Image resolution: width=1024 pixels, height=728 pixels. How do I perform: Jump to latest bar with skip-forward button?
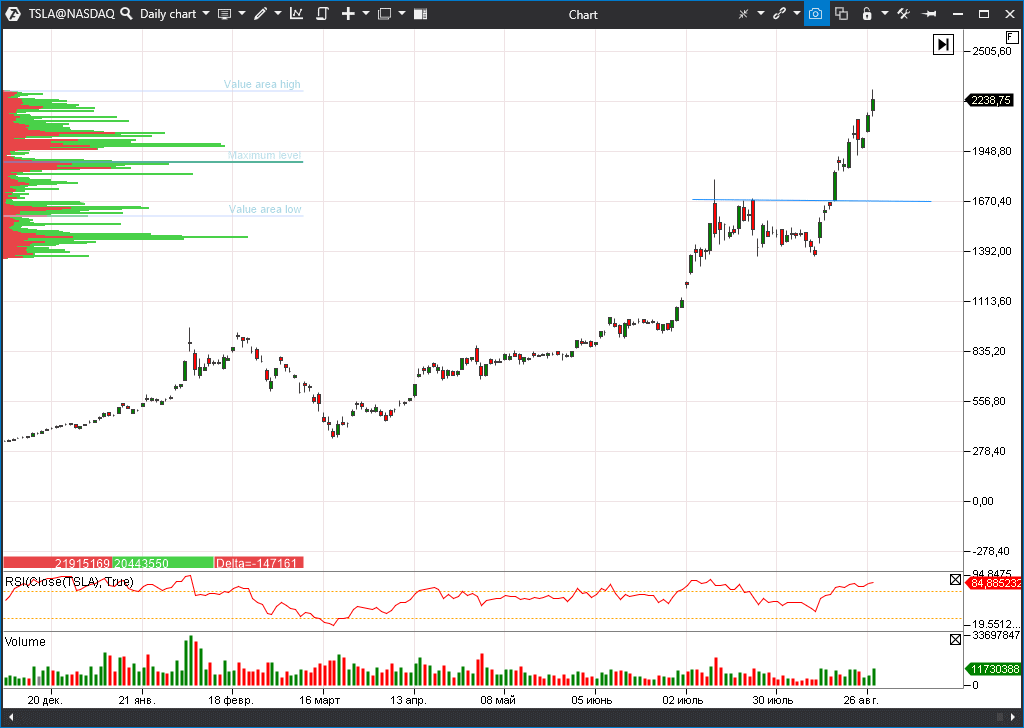point(943,44)
